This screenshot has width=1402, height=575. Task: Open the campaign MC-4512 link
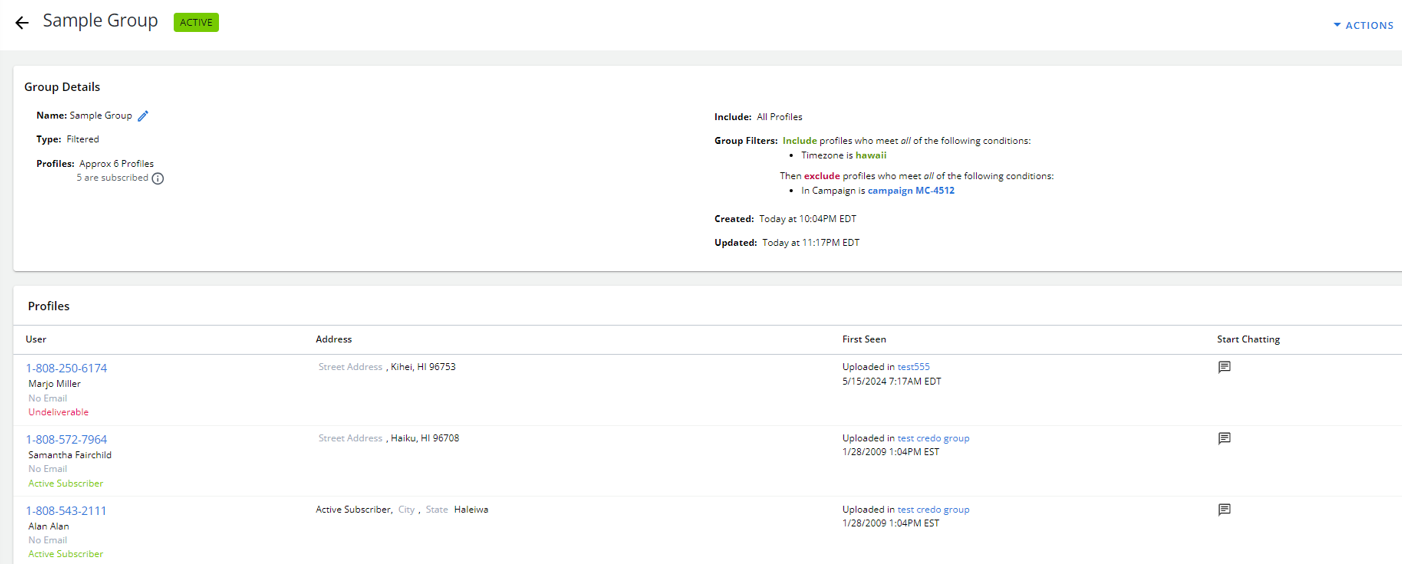910,190
